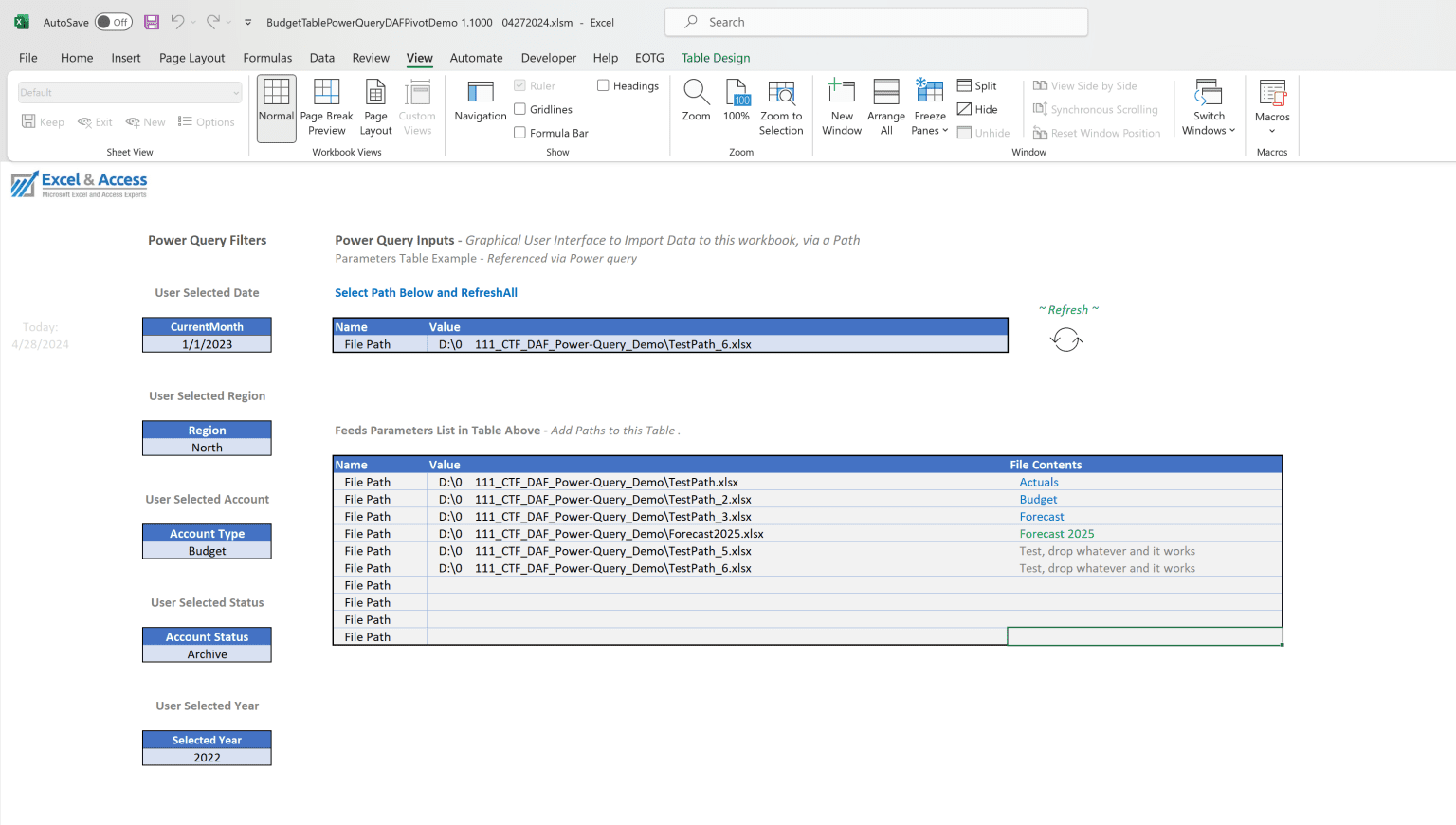Open the Macros dropdown
The image size is (1456, 825).
pyautogui.click(x=1271, y=106)
